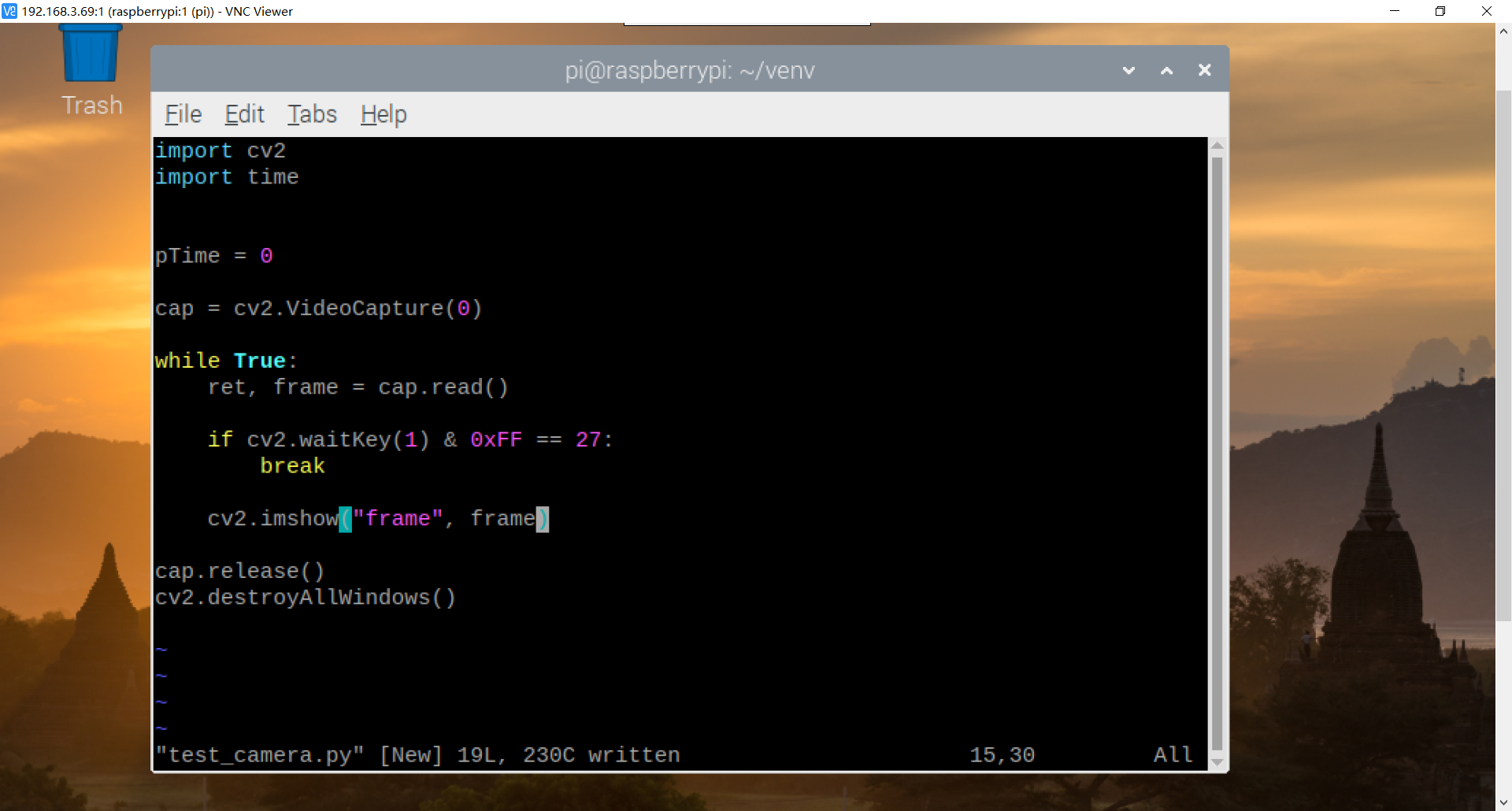Click the VNC Viewer scrollbar down arrow

(1503, 802)
